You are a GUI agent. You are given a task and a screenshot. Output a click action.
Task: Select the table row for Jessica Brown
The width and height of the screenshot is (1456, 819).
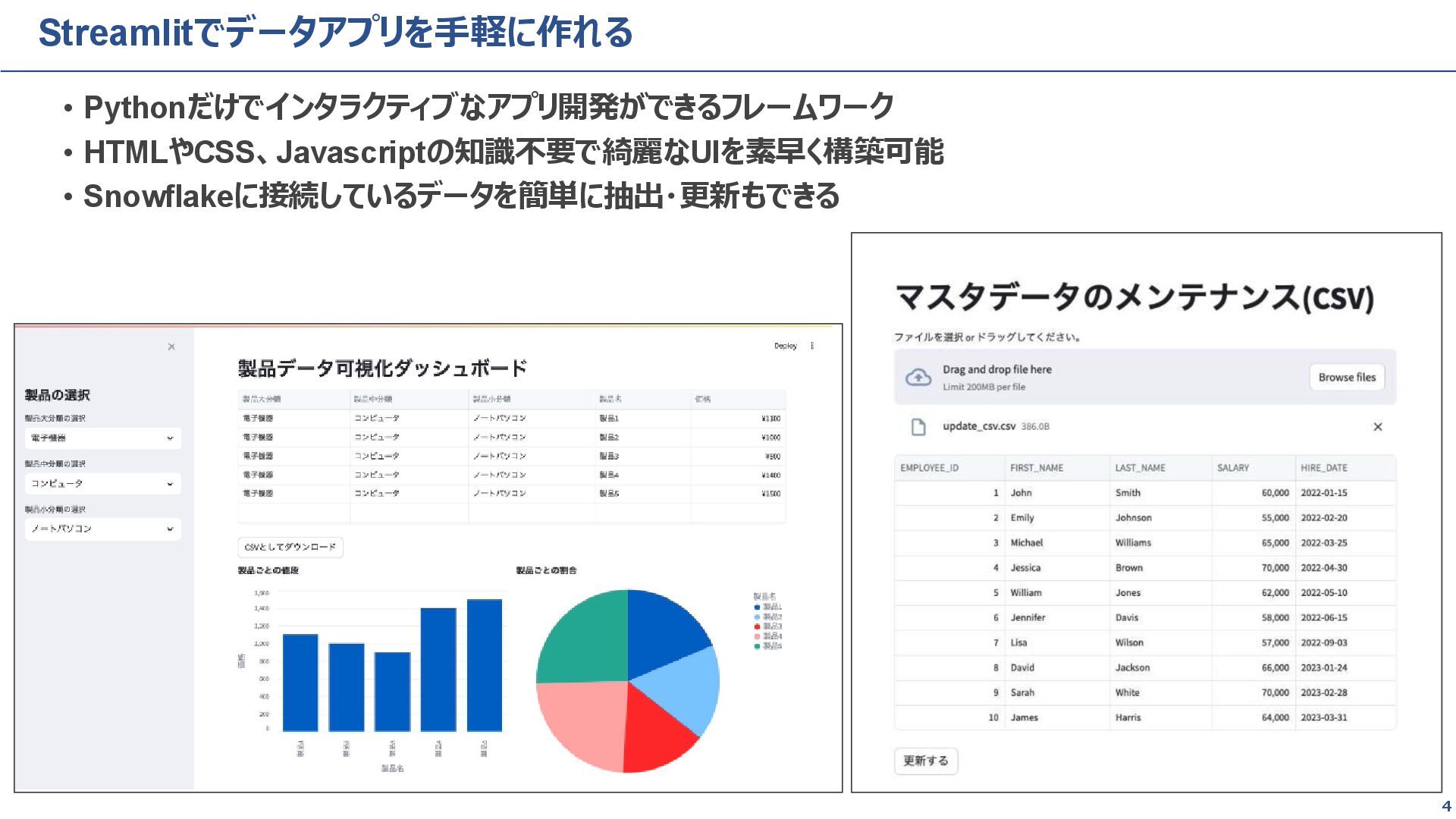click(1144, 568)
